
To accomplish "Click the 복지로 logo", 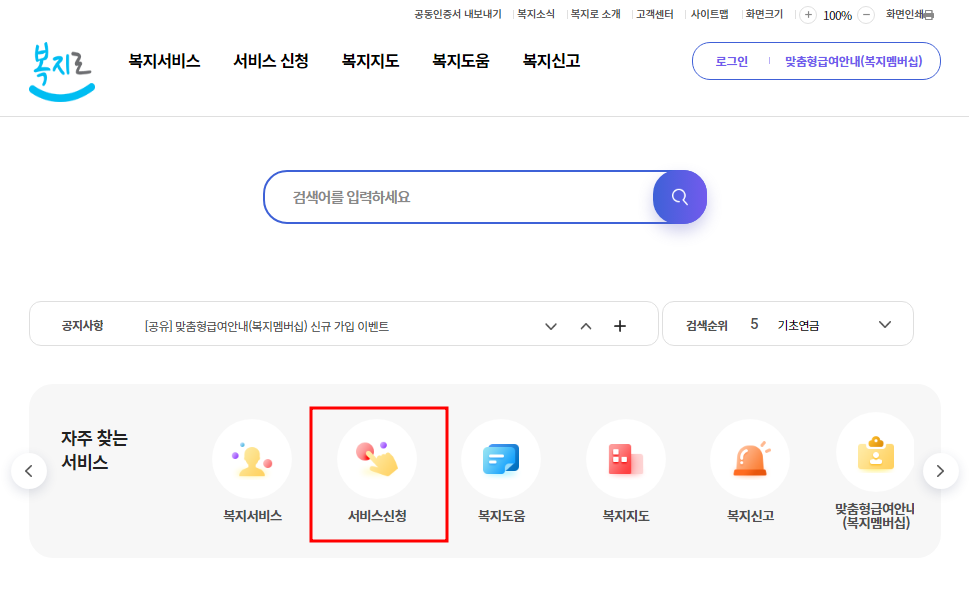I will pyautogui.click(x=62, y=72).
